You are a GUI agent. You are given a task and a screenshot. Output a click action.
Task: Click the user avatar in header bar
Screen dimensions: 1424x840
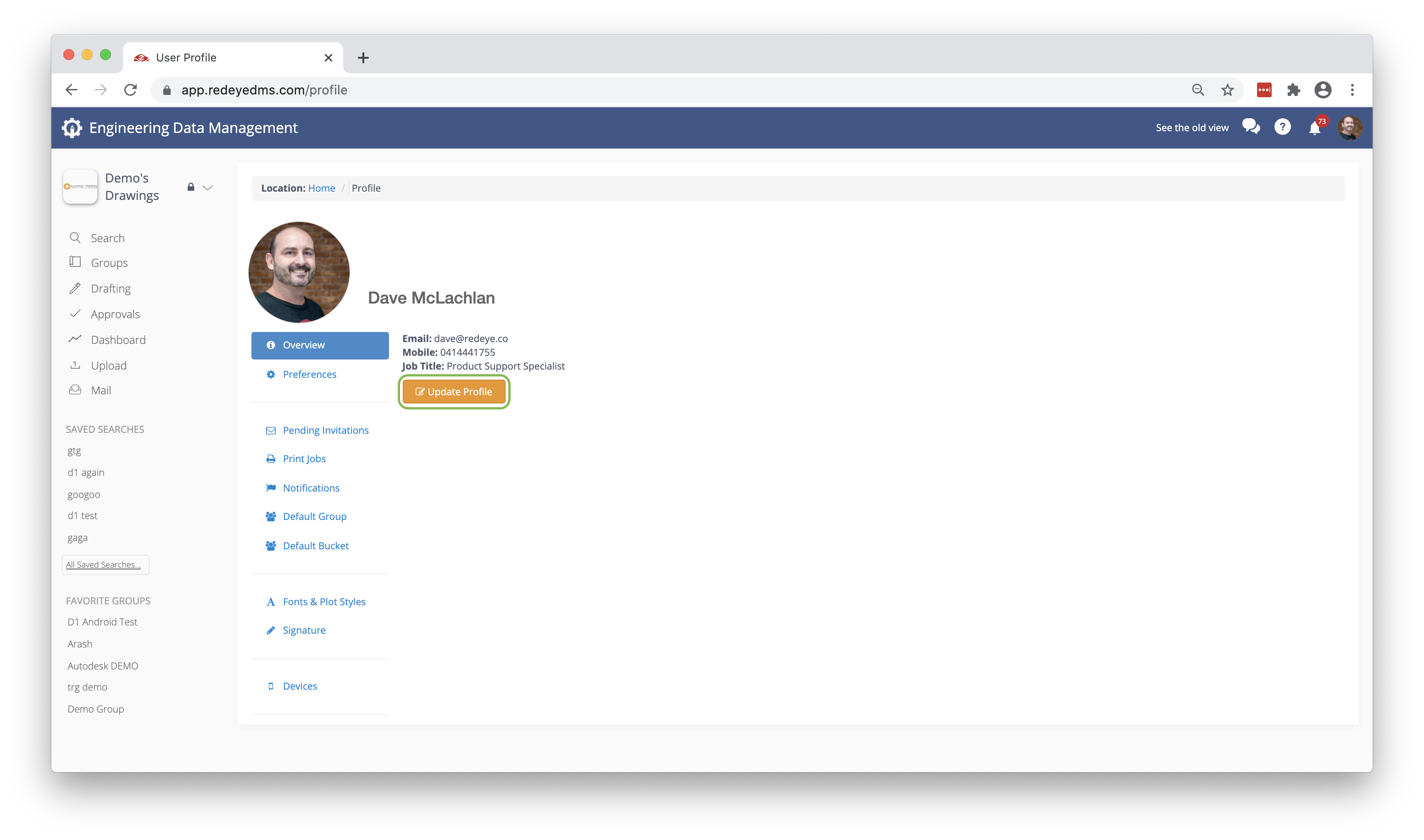1350,128
